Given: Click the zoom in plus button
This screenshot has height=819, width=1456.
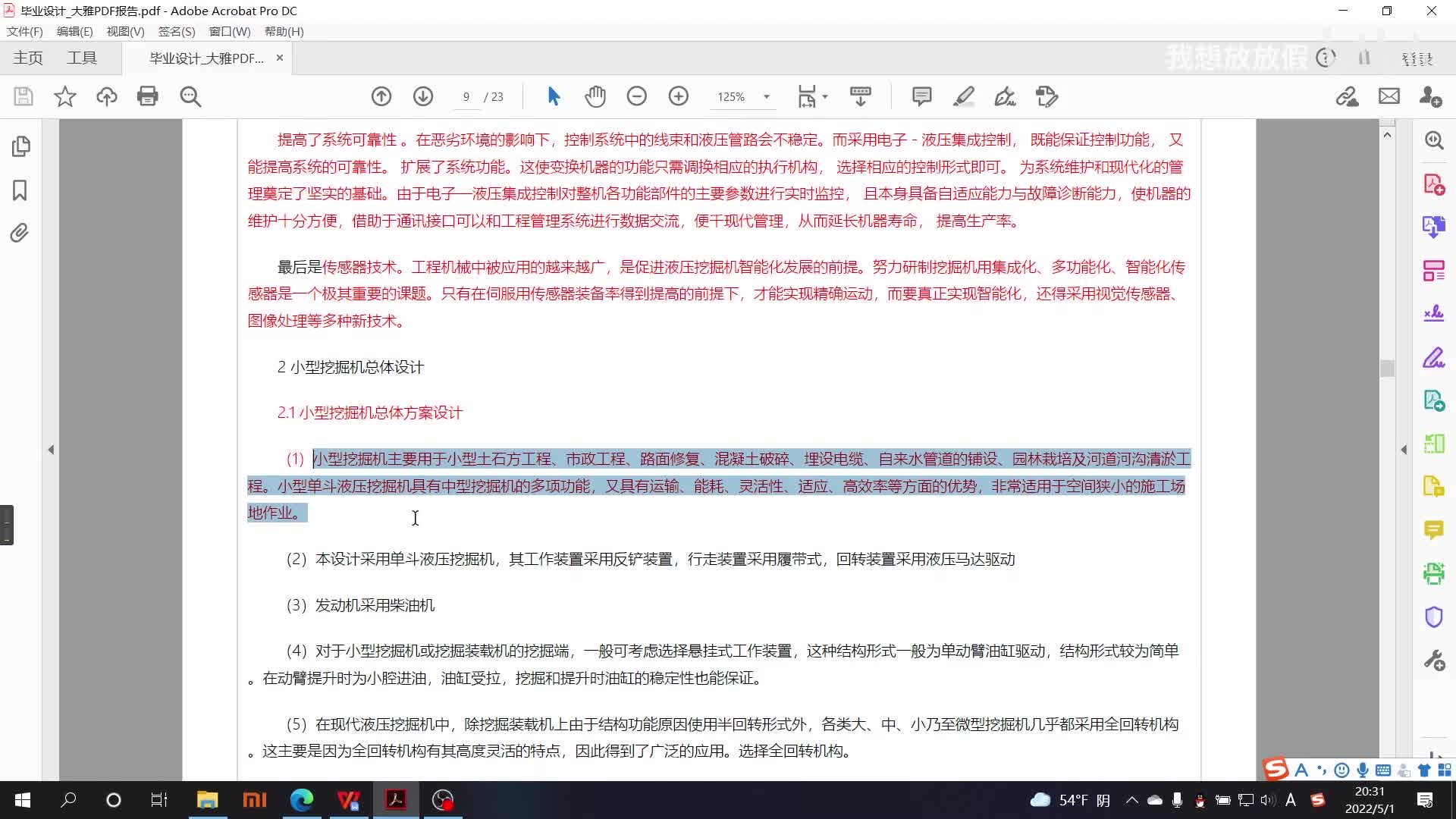Looking at the screenshot, I should 678,96.
